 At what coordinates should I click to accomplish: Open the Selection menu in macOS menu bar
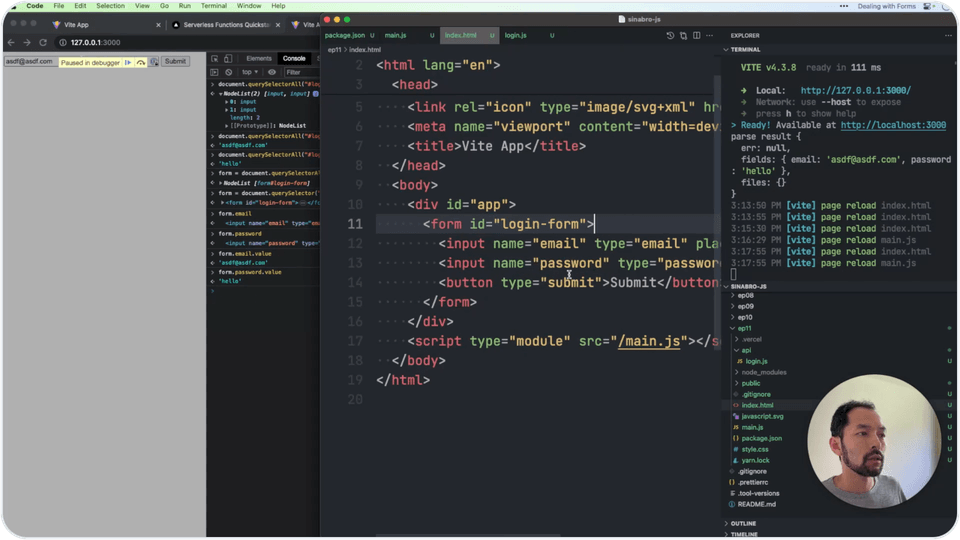pyautogui.click(x=110, y=6)
